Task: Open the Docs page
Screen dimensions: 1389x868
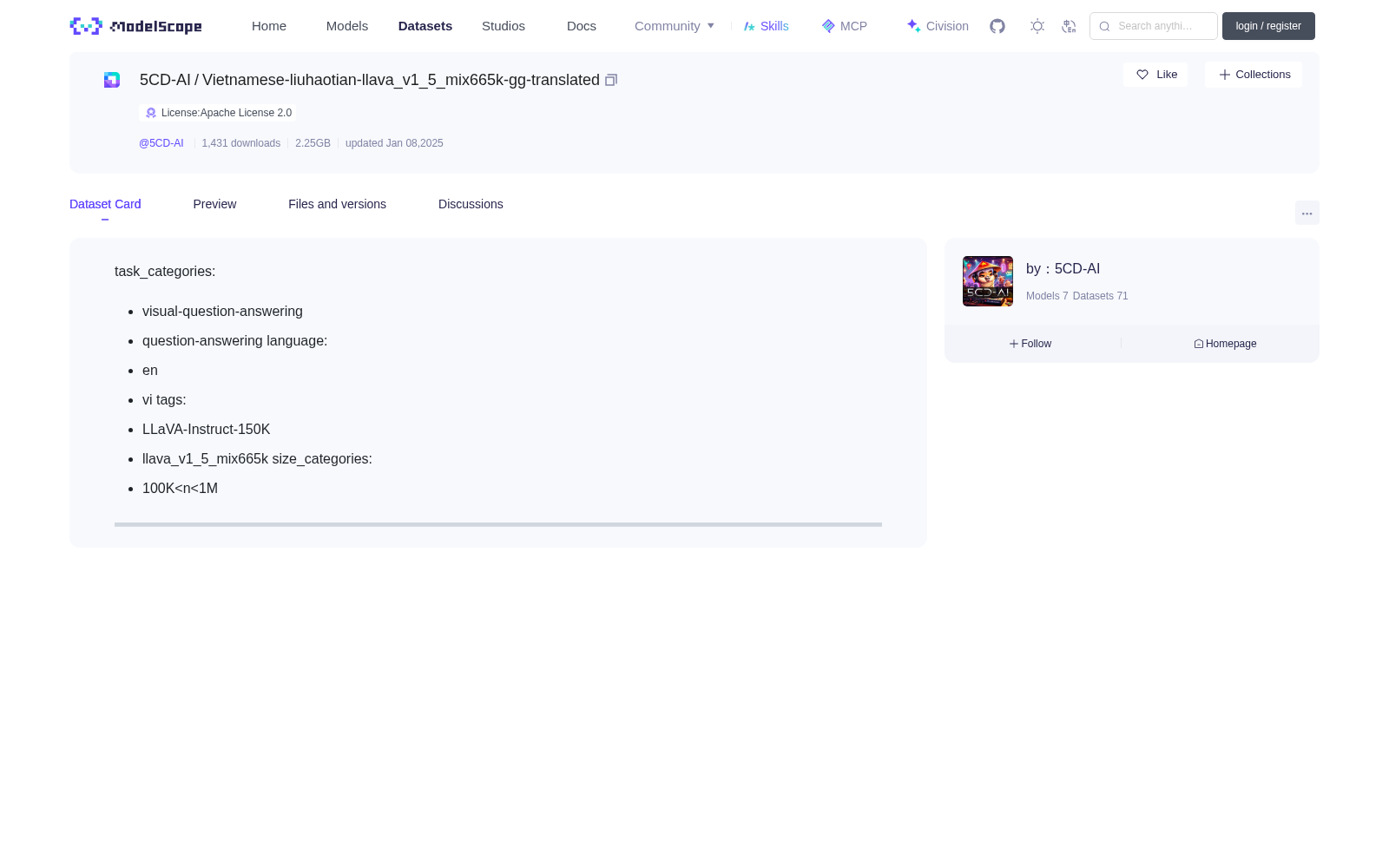Action: pyautogui.click(x=582, y=26)
